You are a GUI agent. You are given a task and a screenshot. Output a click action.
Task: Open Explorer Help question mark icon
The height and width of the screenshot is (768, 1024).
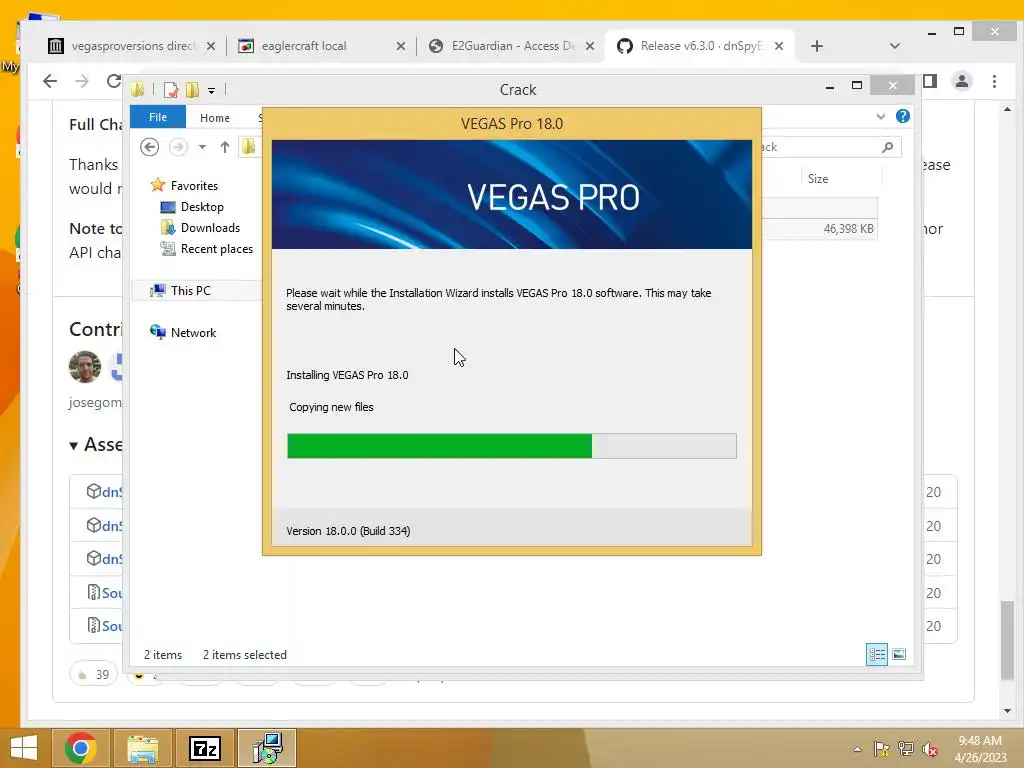point(903,116)
